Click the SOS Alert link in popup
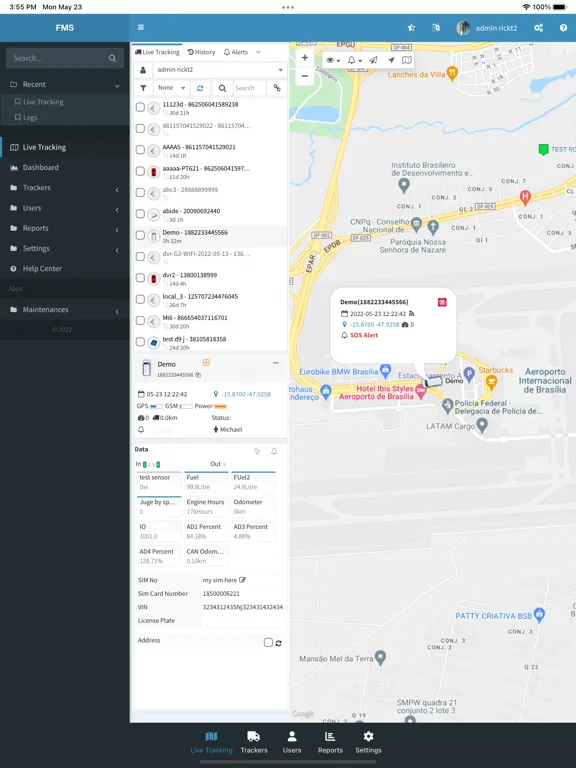 [x=364, y=336]
